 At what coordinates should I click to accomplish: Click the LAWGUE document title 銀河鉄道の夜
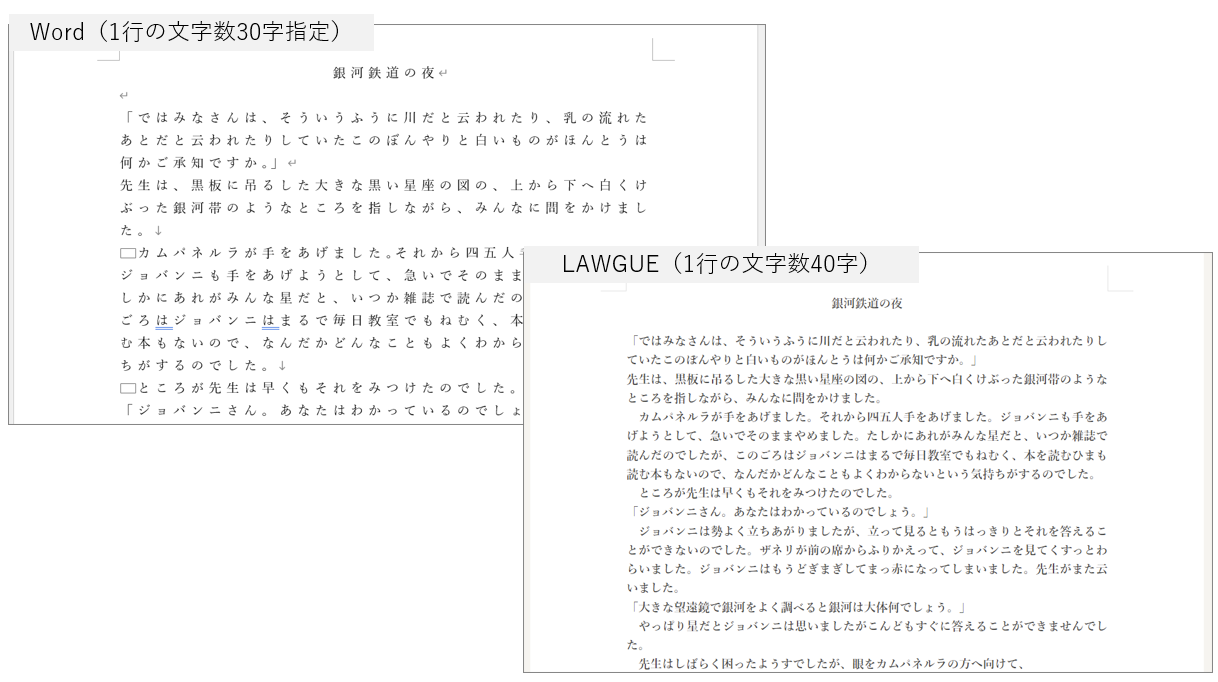866,303
